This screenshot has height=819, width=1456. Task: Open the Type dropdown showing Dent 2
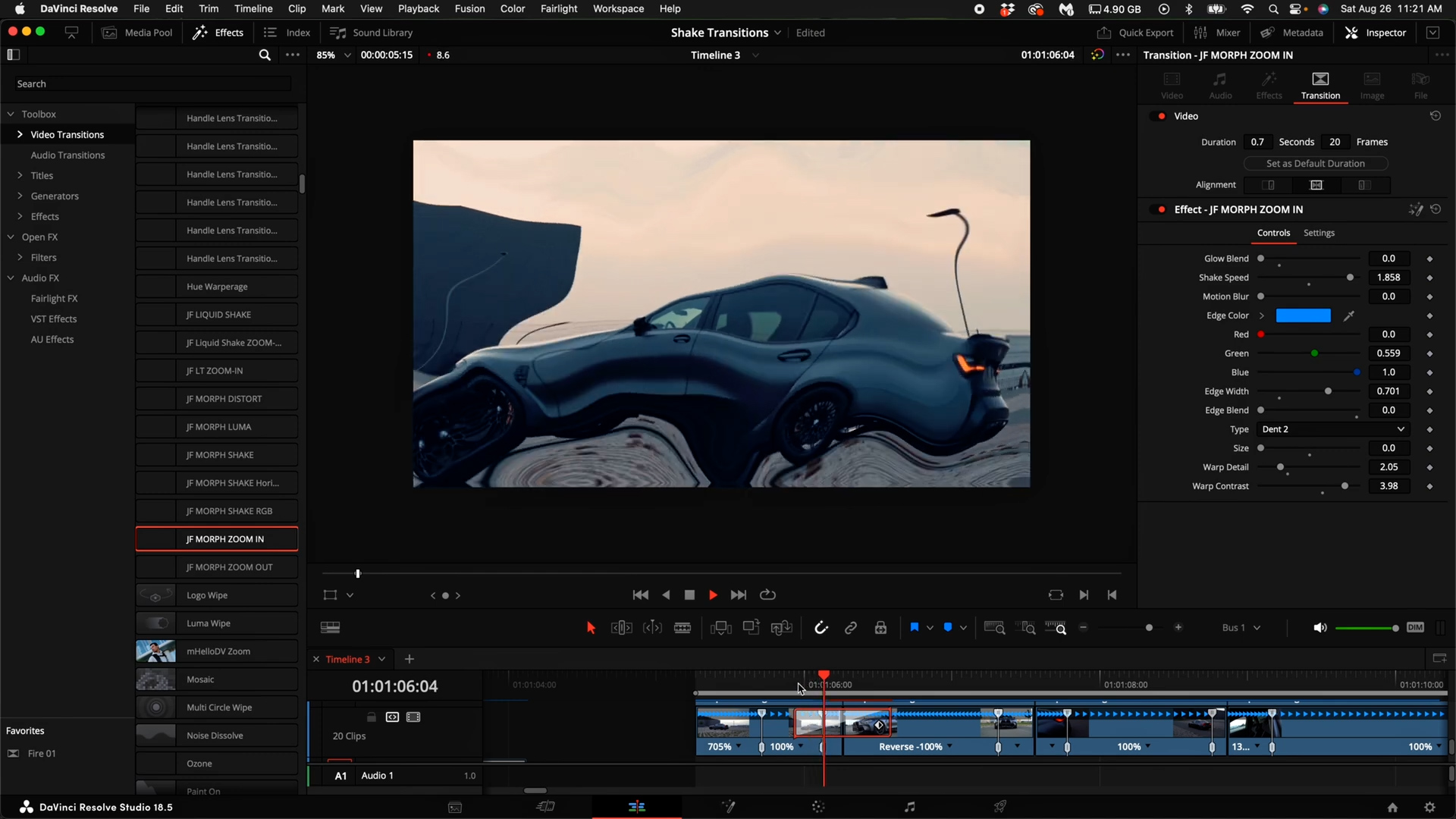click(x=1332, y=429)
